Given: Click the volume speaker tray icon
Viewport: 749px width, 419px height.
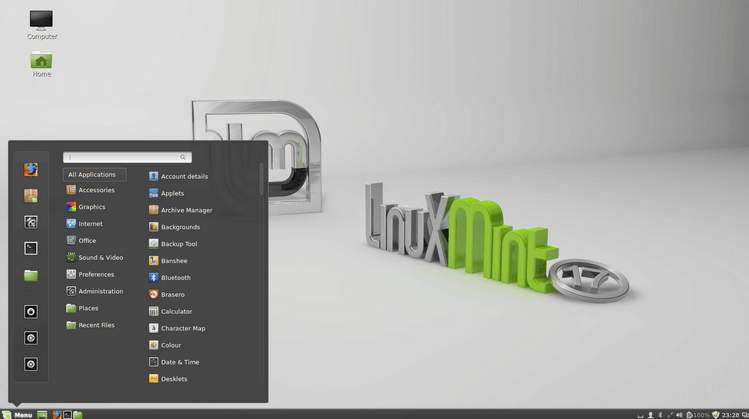Looking at the screenshot, I should pyautogui.click(x=679, y=415).
